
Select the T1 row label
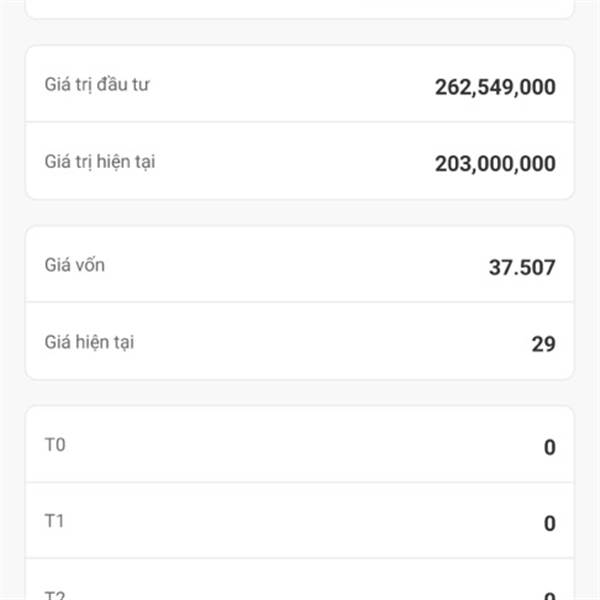click(54, 521)
